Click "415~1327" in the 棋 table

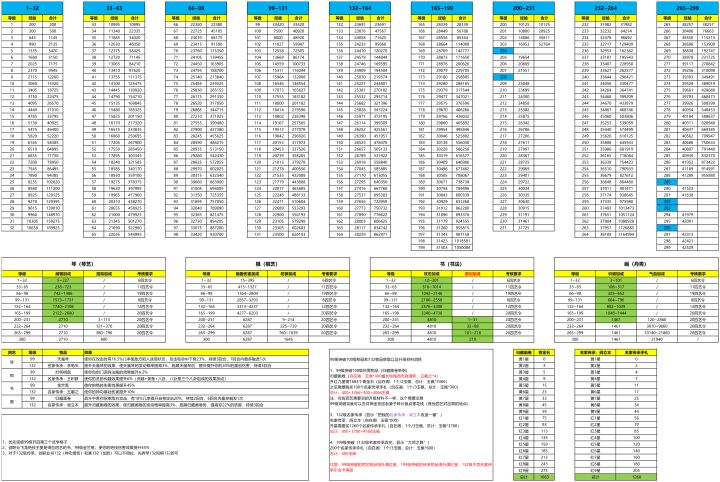[247, 286]
